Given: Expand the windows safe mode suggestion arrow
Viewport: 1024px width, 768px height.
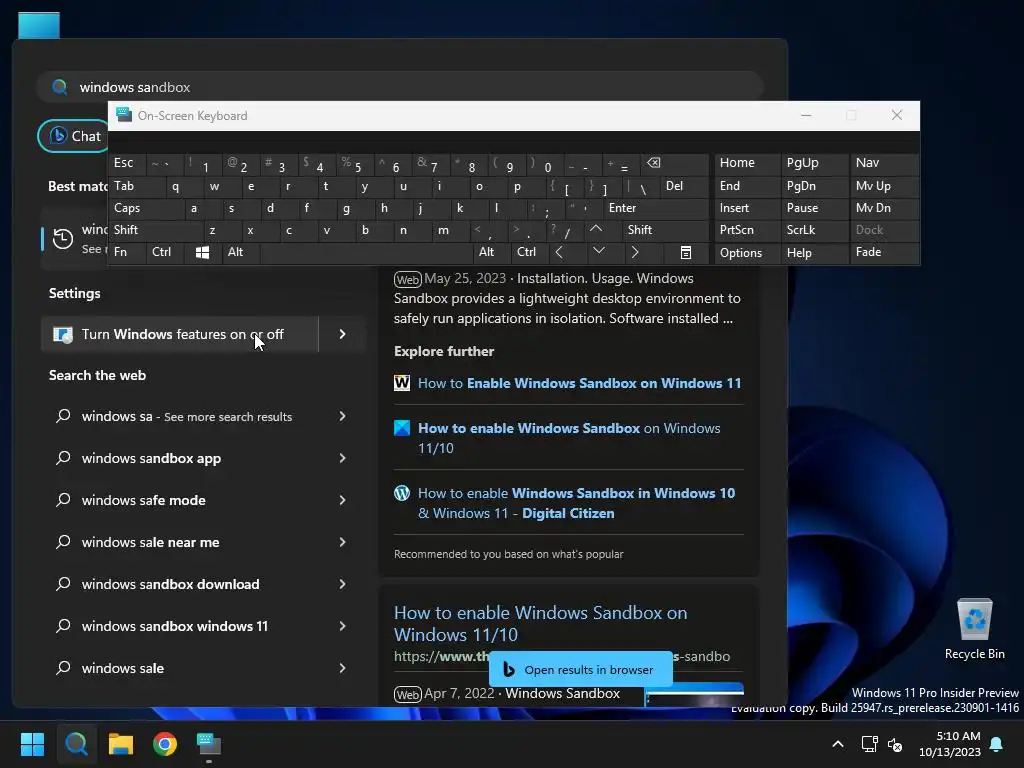Looking at the screenshot, I should click(x=342, y=500).
